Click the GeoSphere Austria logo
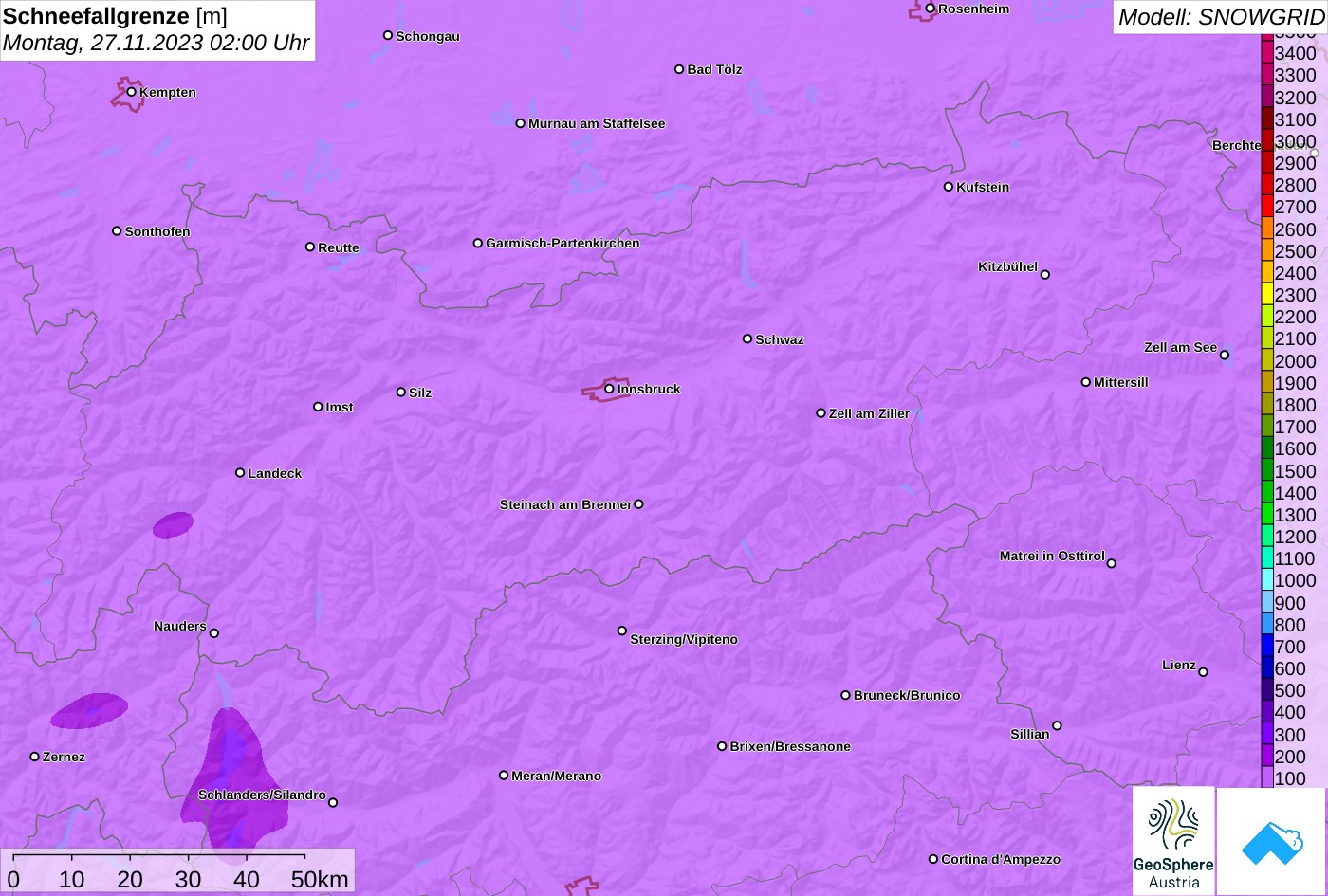The height and width of the screenshot is (896, 1328). point(1173,841)
